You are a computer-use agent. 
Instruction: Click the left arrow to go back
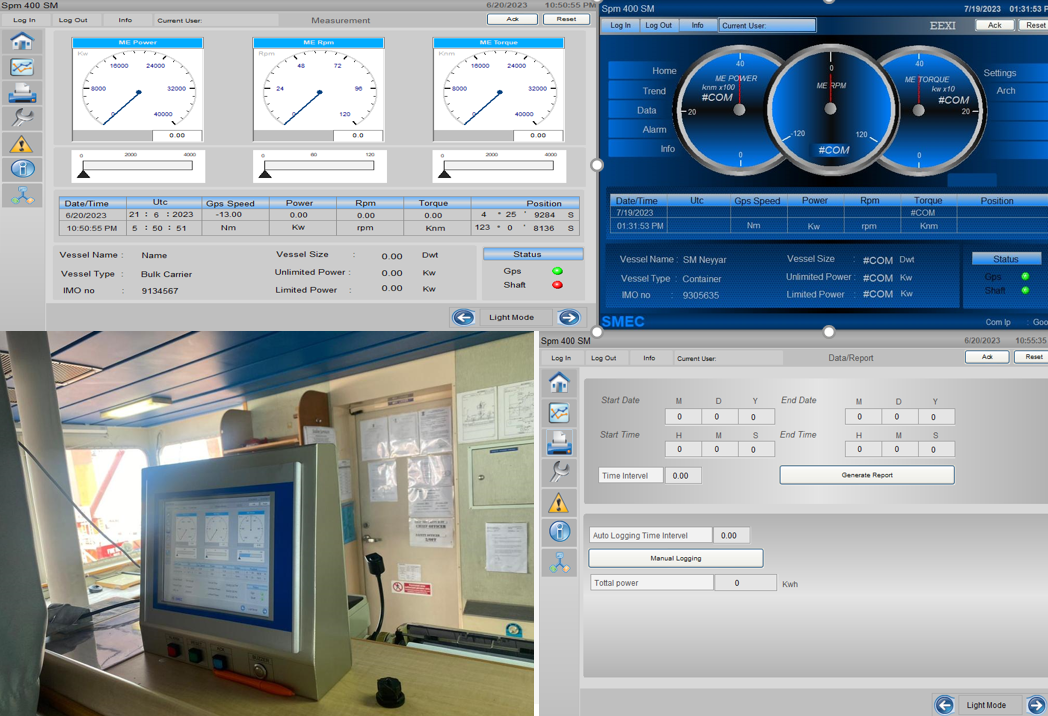[463, 317]
